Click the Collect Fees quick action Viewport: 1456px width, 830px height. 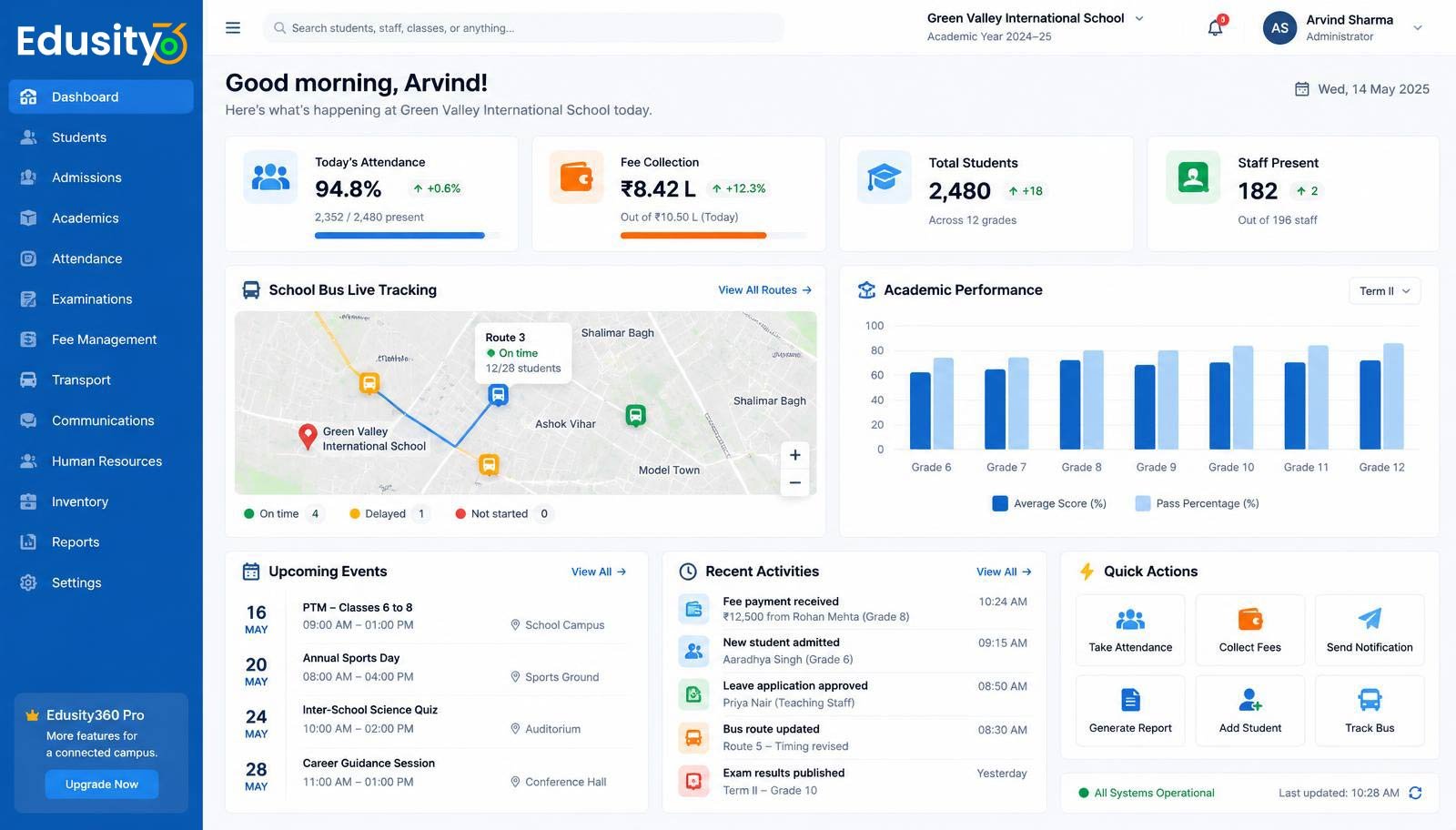tap(1250, 630)
